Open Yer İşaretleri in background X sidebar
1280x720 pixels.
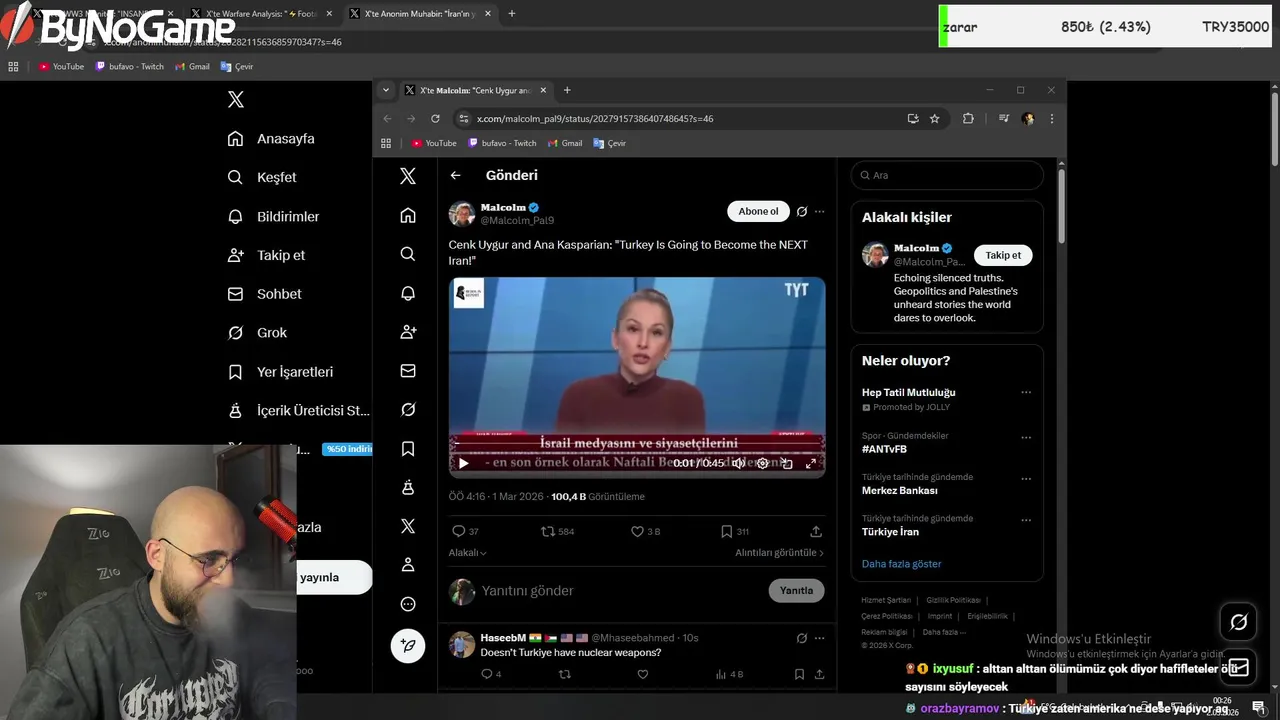[280, 372]
